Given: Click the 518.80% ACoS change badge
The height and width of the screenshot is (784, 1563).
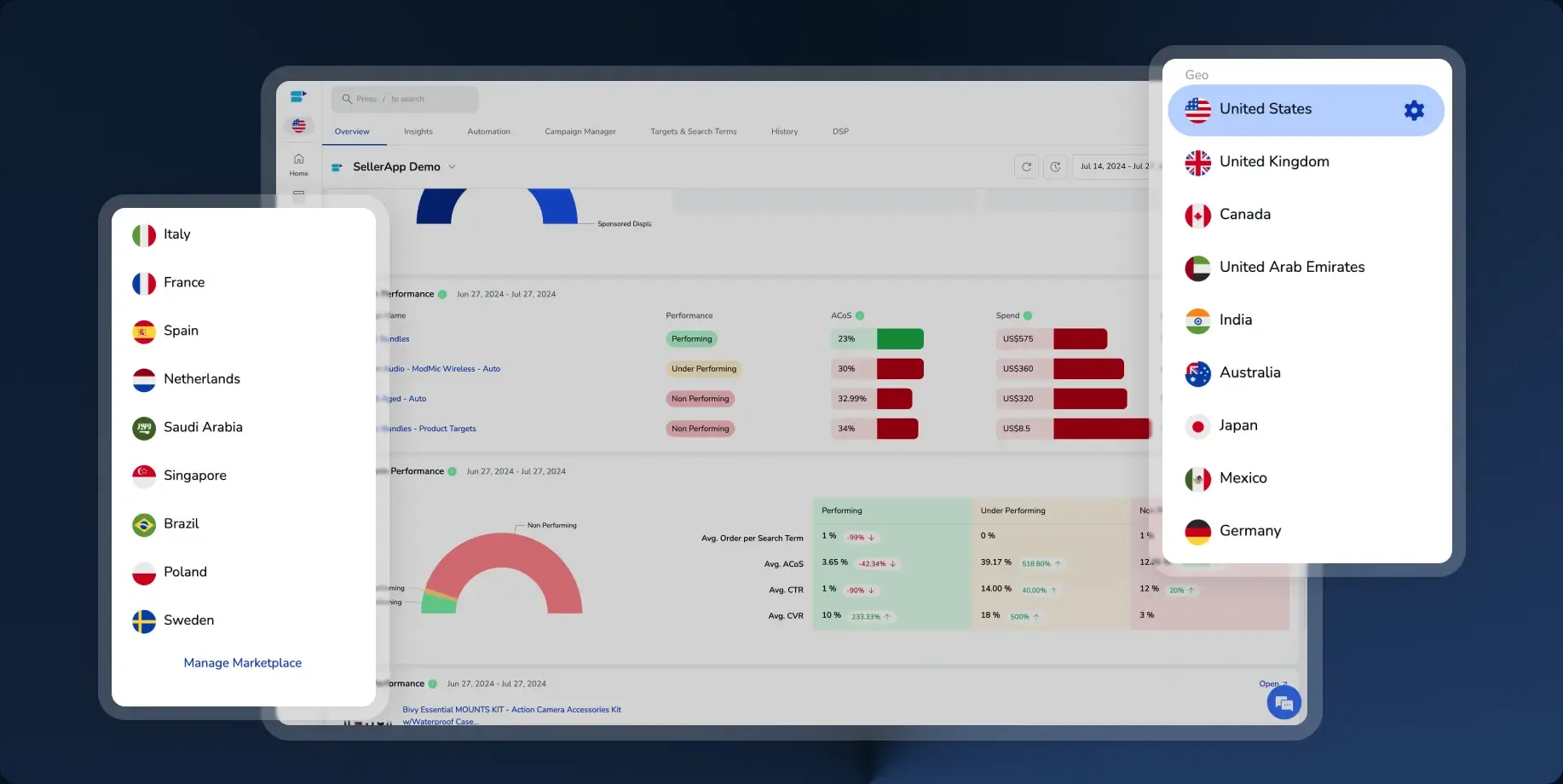Looking at the screenshot, I should click(x=1041, y=564).
